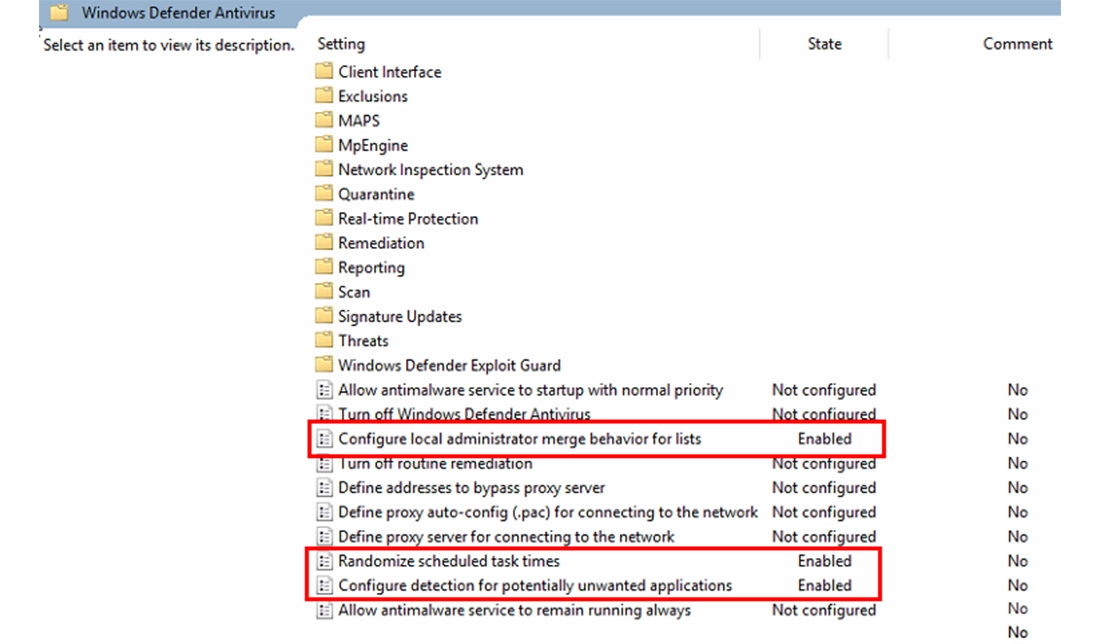This screenshot has height=644, width=1100.
Task: Click the State column header
Action: (824, 44)
